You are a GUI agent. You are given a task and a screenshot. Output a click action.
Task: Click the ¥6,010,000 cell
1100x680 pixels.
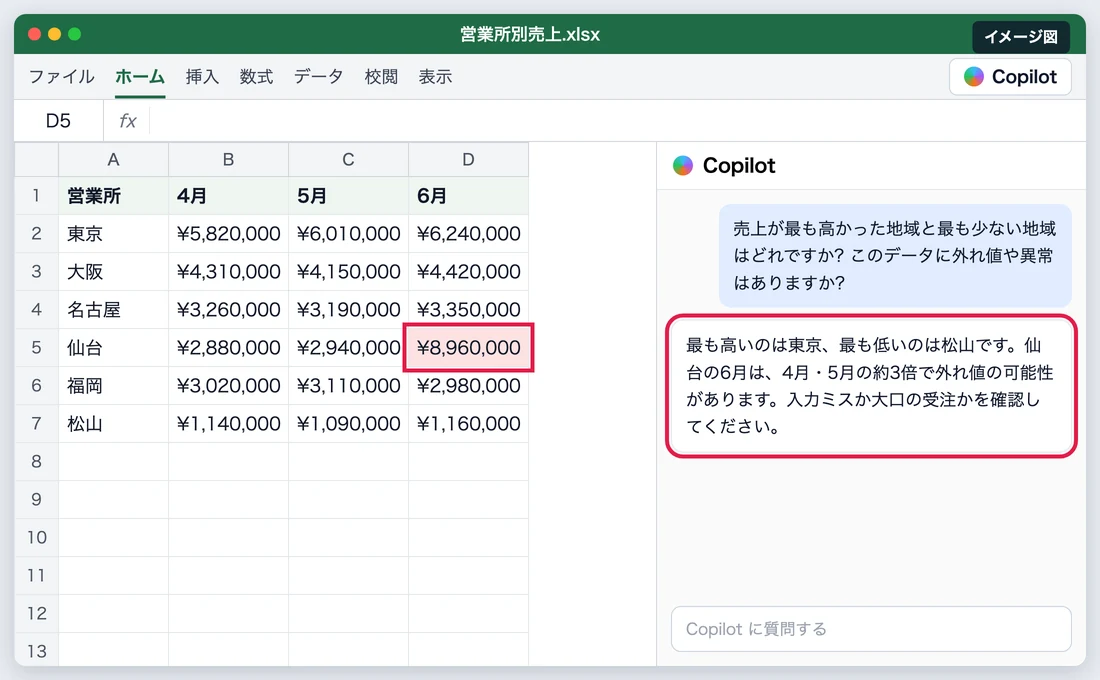348,233
